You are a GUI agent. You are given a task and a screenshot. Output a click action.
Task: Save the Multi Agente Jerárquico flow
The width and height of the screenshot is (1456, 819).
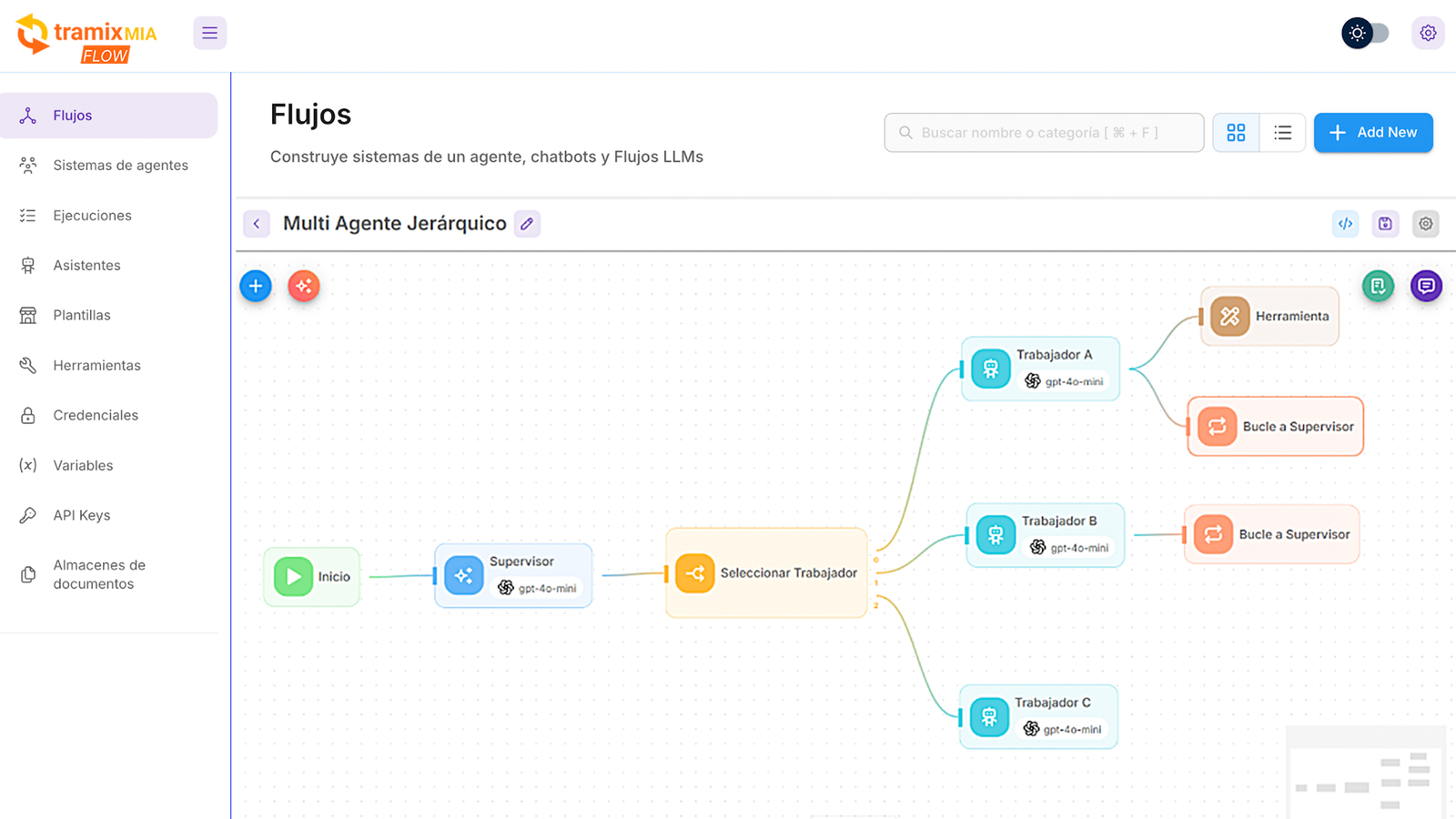1385,223
